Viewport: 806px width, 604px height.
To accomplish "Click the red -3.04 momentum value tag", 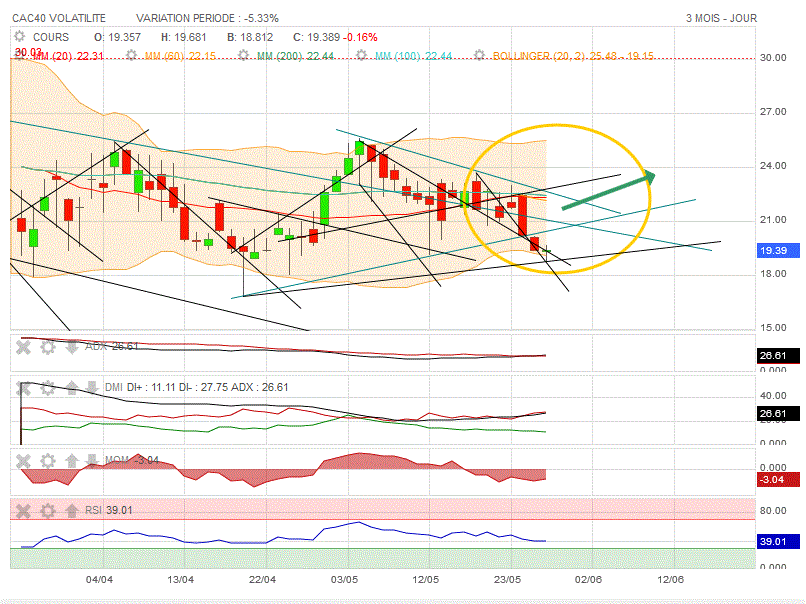I will [x=779, y=480].
